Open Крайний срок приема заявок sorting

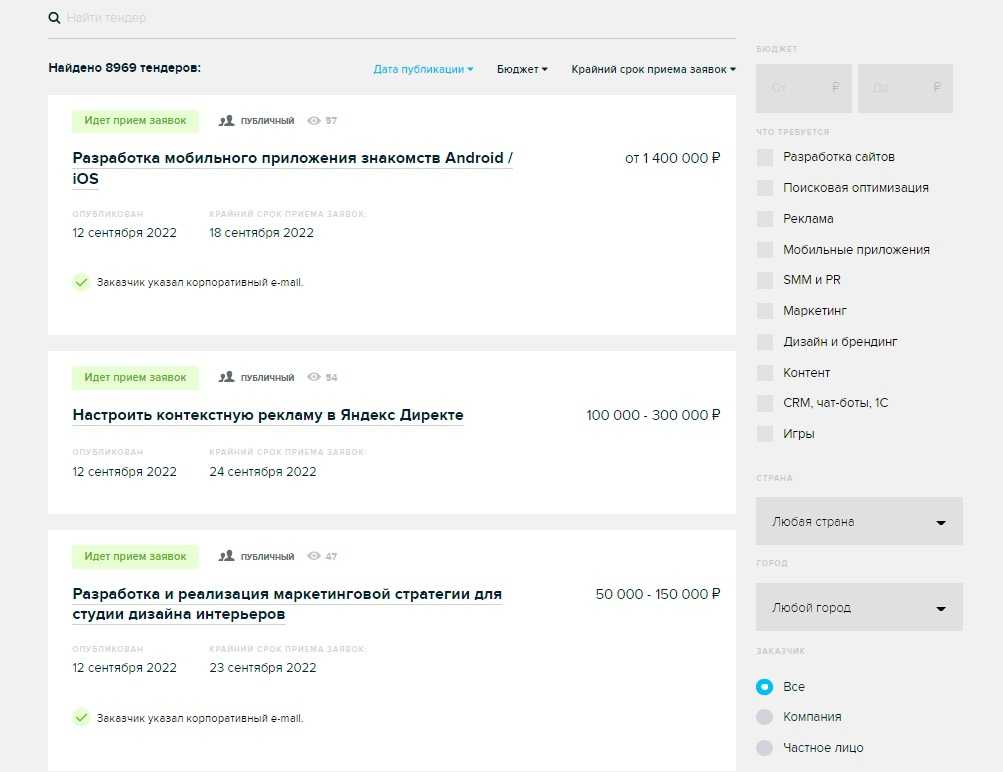[653, 70]
